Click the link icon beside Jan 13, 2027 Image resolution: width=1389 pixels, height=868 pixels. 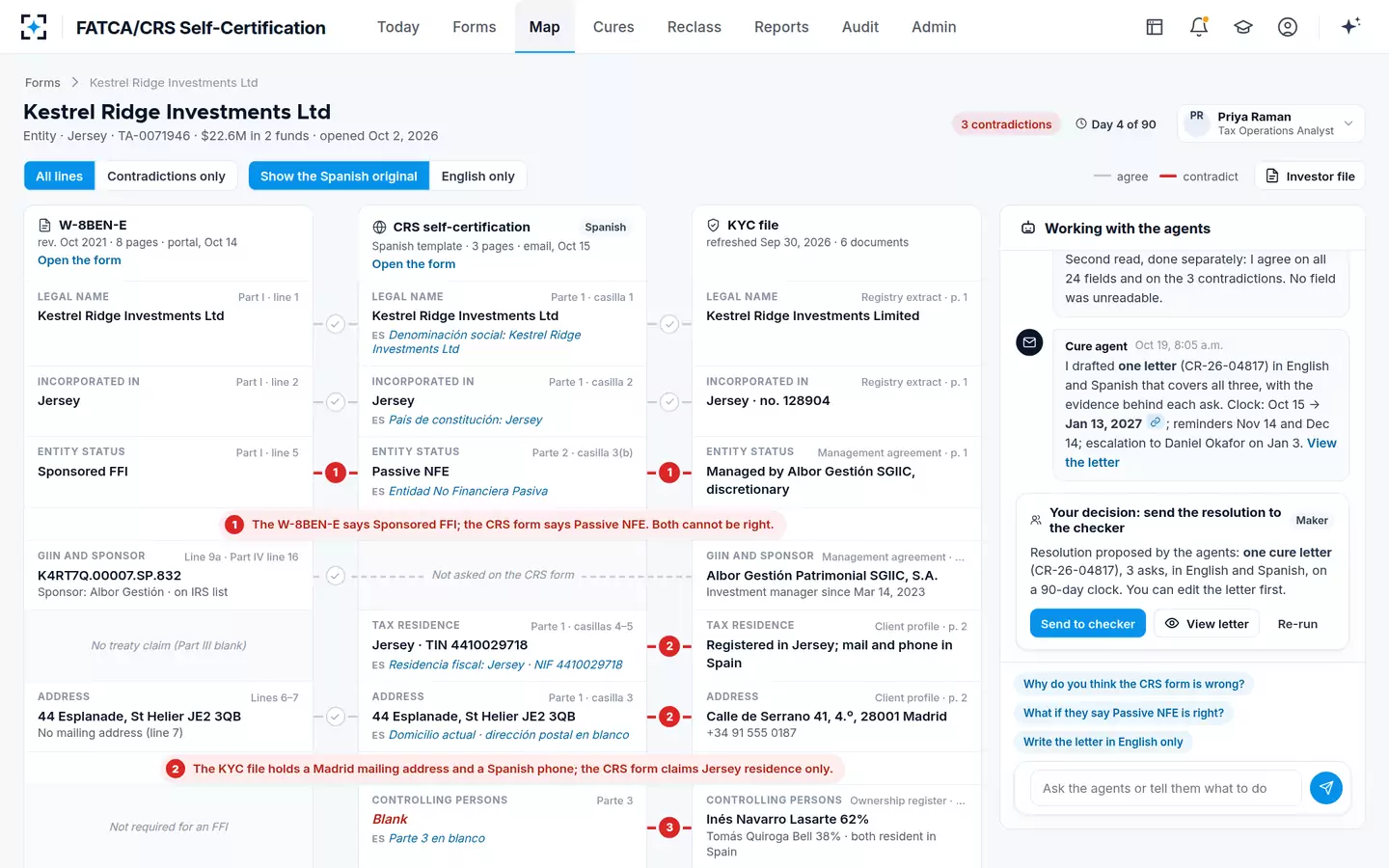(1155, 422)
